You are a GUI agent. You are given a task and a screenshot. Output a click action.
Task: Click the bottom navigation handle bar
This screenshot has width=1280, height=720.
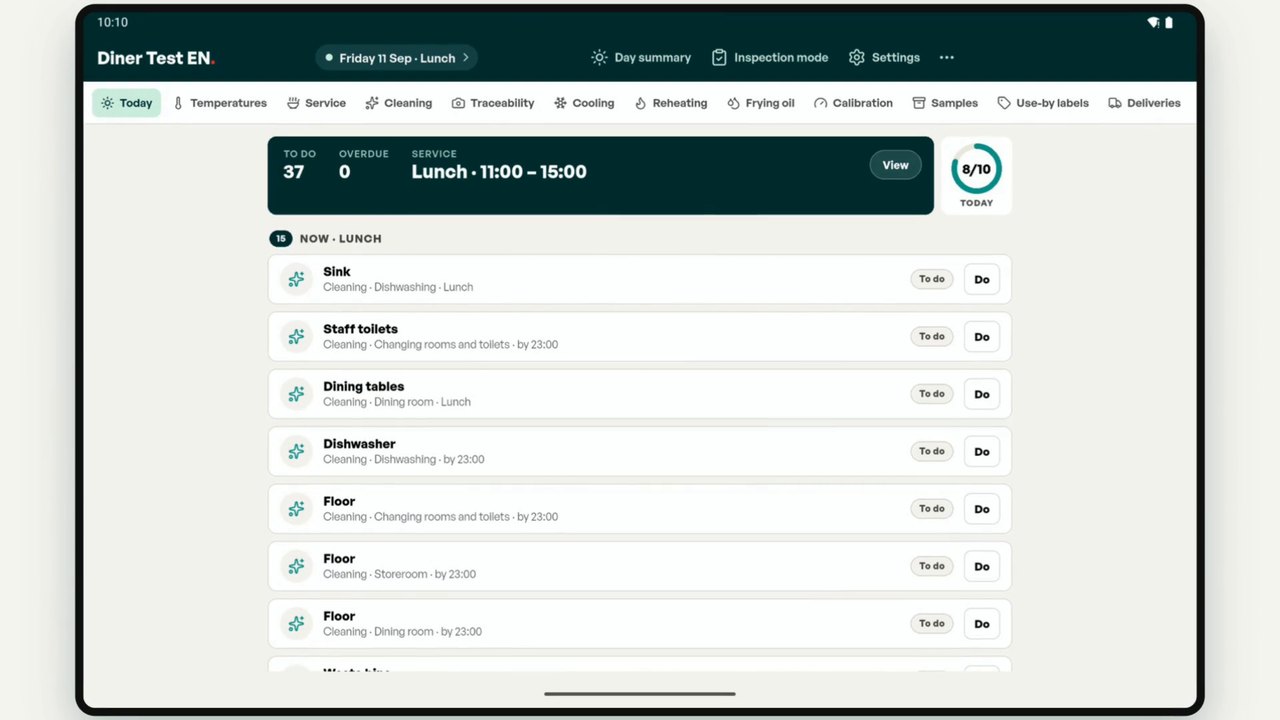coord(640,693)
